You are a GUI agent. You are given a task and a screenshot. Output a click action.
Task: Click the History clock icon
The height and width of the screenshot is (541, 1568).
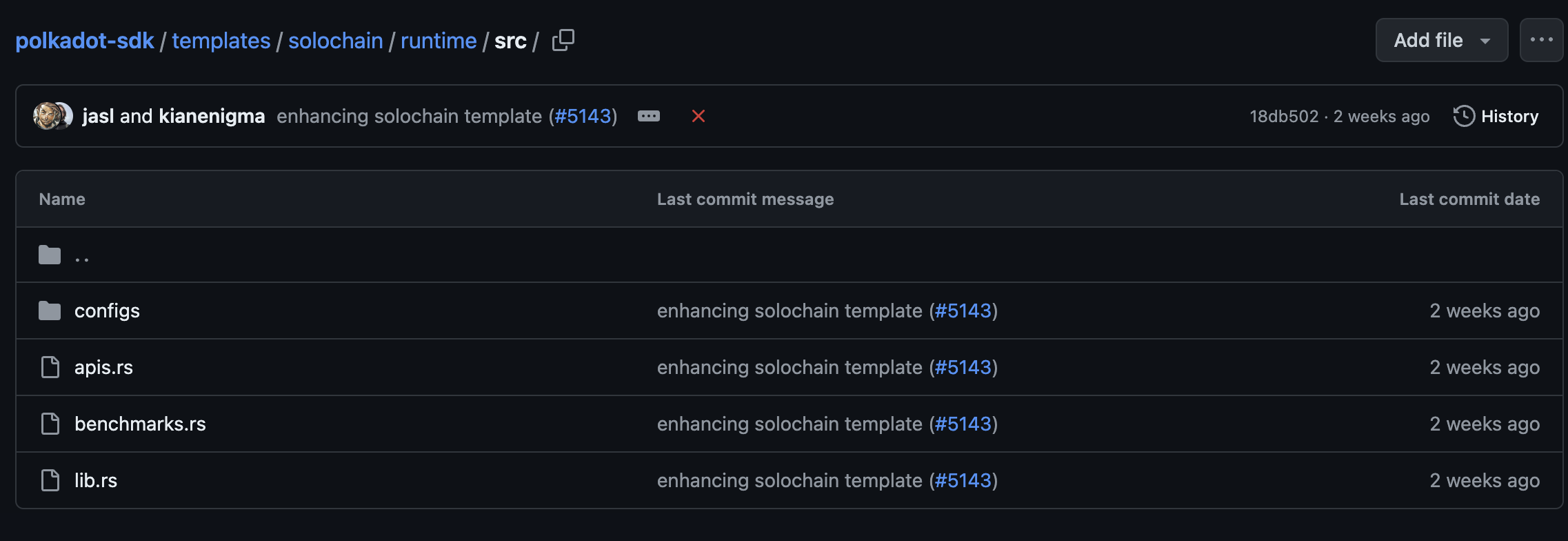coord(1464,116)
